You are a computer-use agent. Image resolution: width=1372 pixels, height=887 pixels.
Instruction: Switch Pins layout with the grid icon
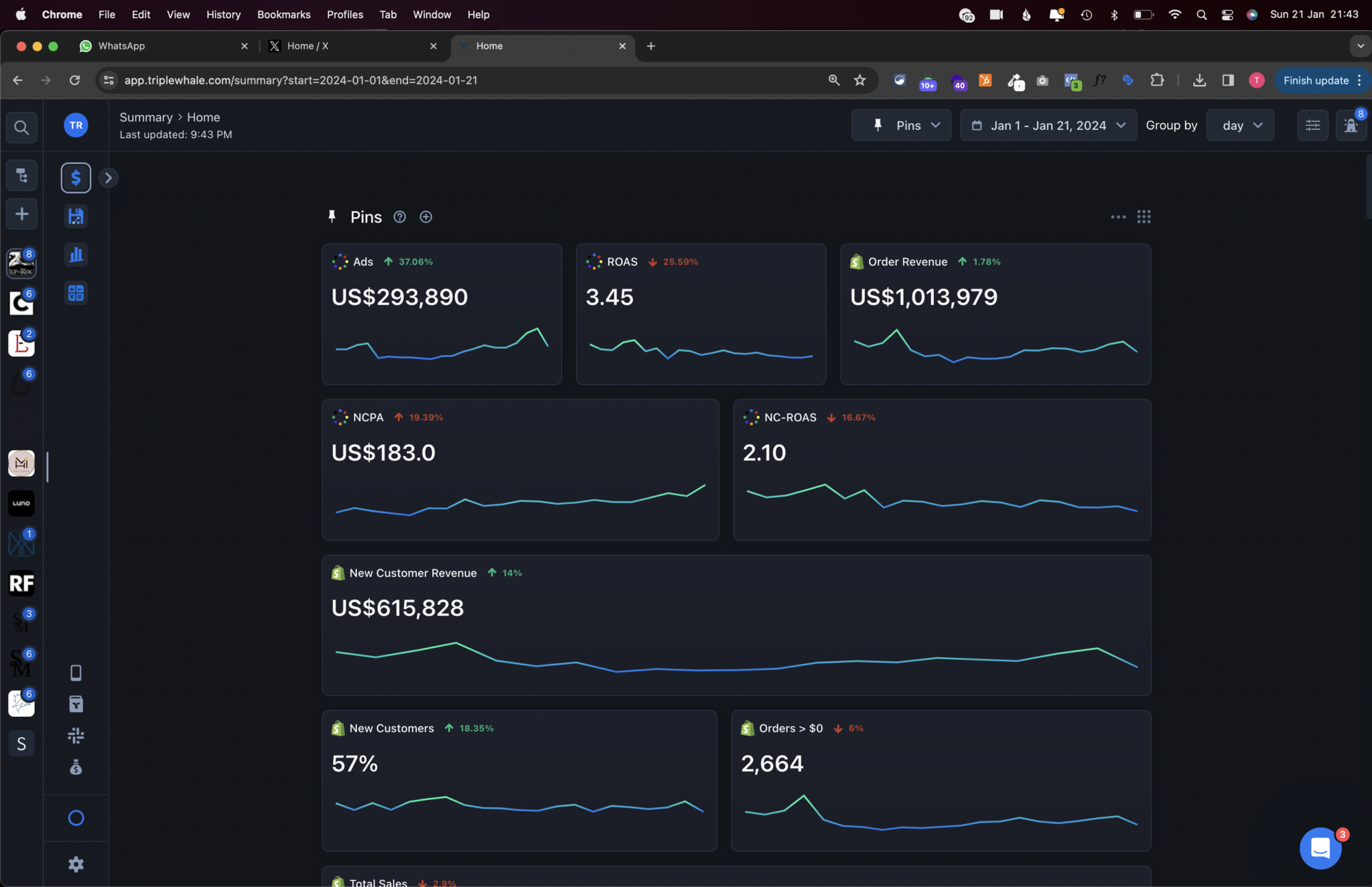click(1144, 217)
